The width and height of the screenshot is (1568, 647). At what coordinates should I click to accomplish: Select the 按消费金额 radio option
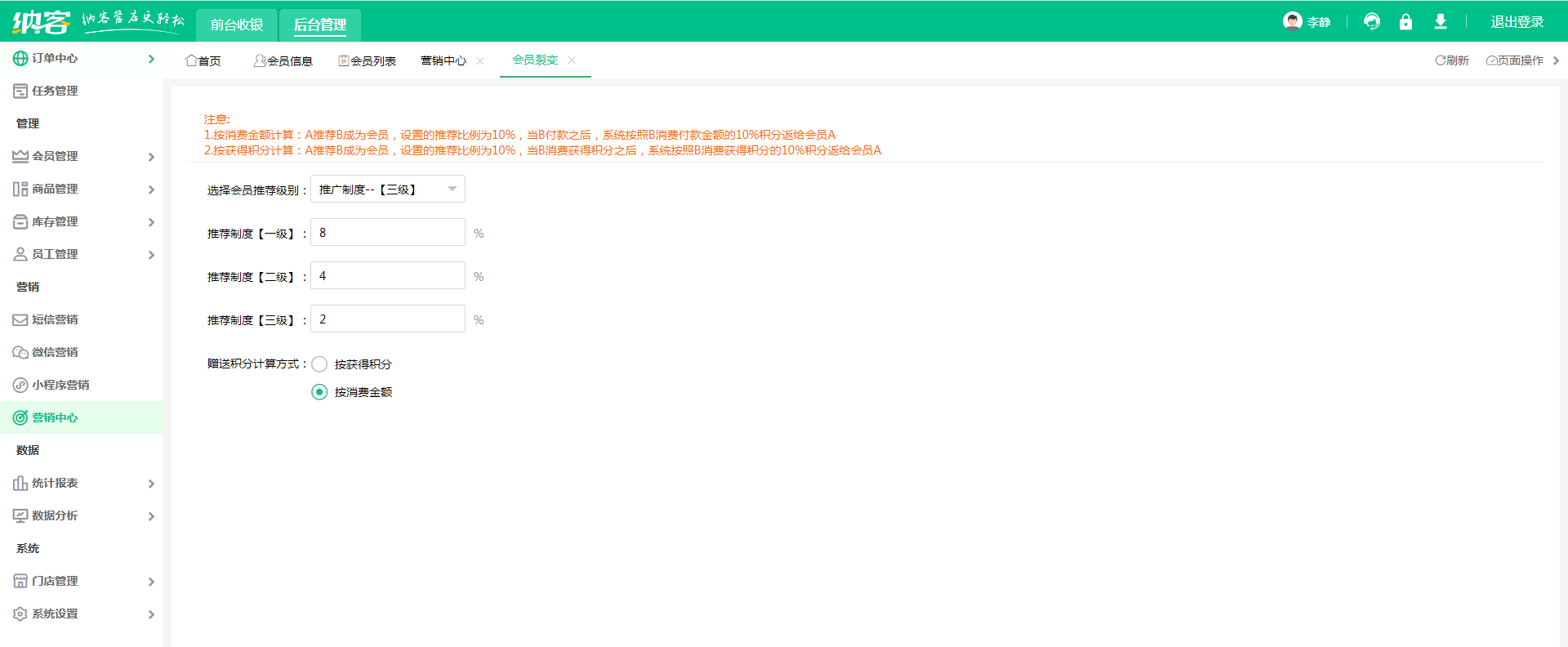(319, 392)
